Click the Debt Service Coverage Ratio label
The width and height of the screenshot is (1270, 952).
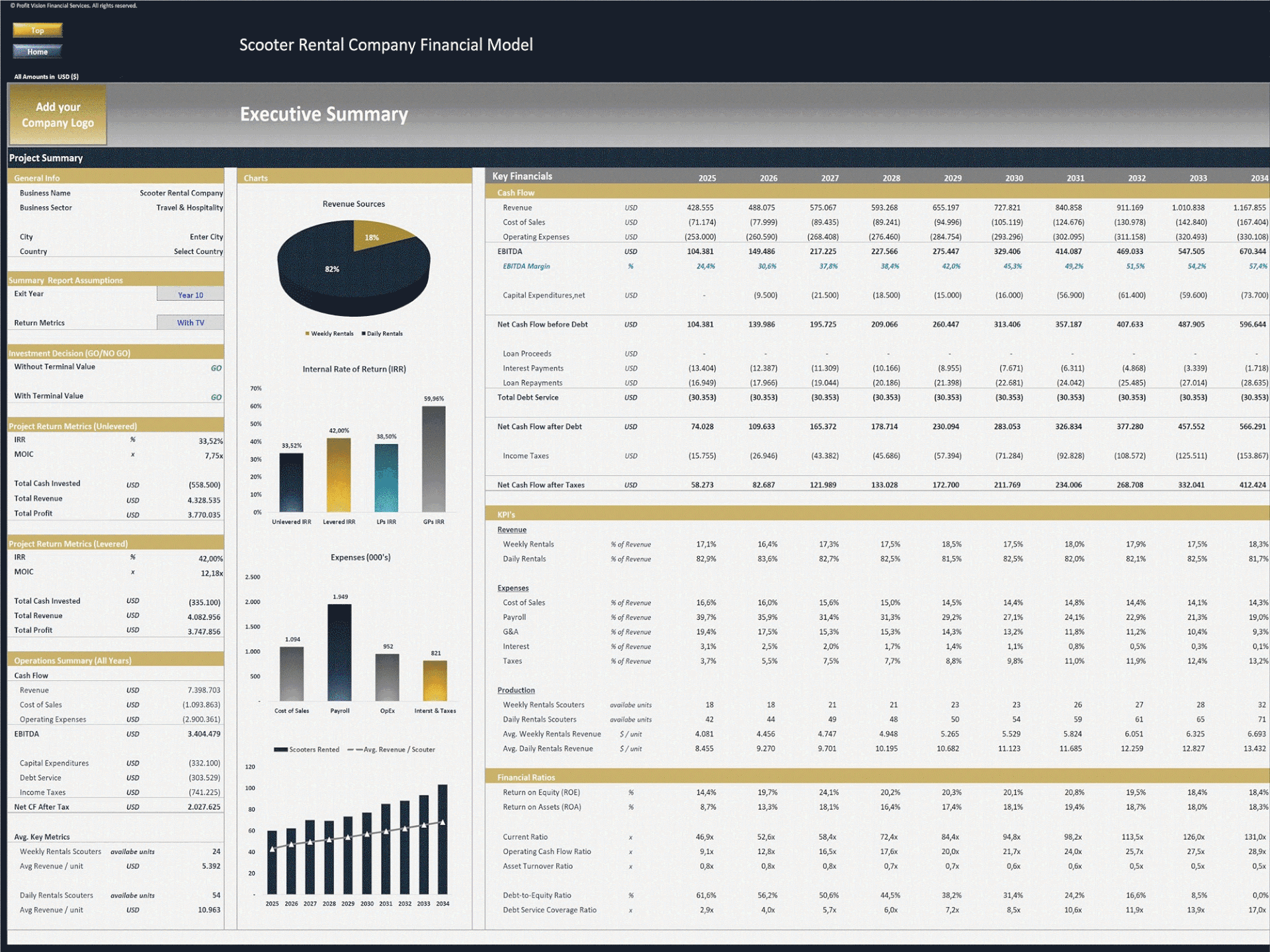point(550,910)
